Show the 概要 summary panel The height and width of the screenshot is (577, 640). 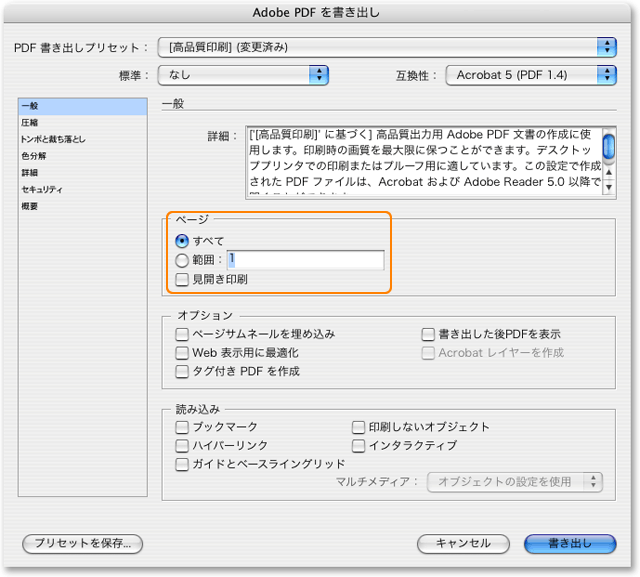(x=30, y=206)
